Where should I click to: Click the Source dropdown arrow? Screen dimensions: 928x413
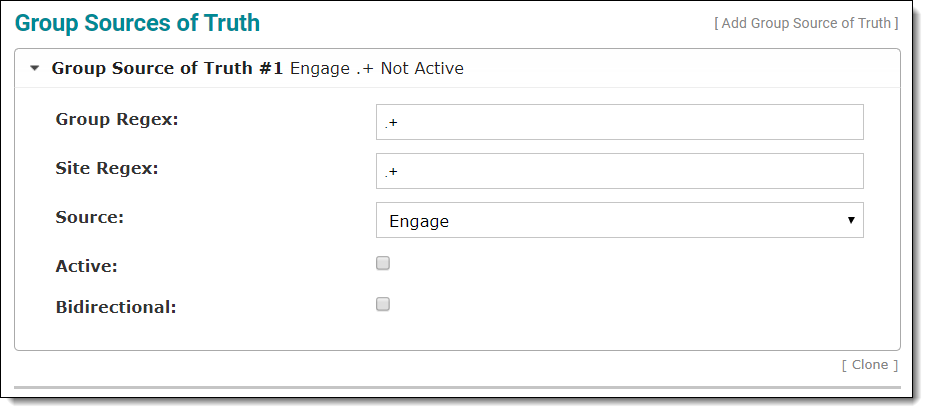[850, 221]
